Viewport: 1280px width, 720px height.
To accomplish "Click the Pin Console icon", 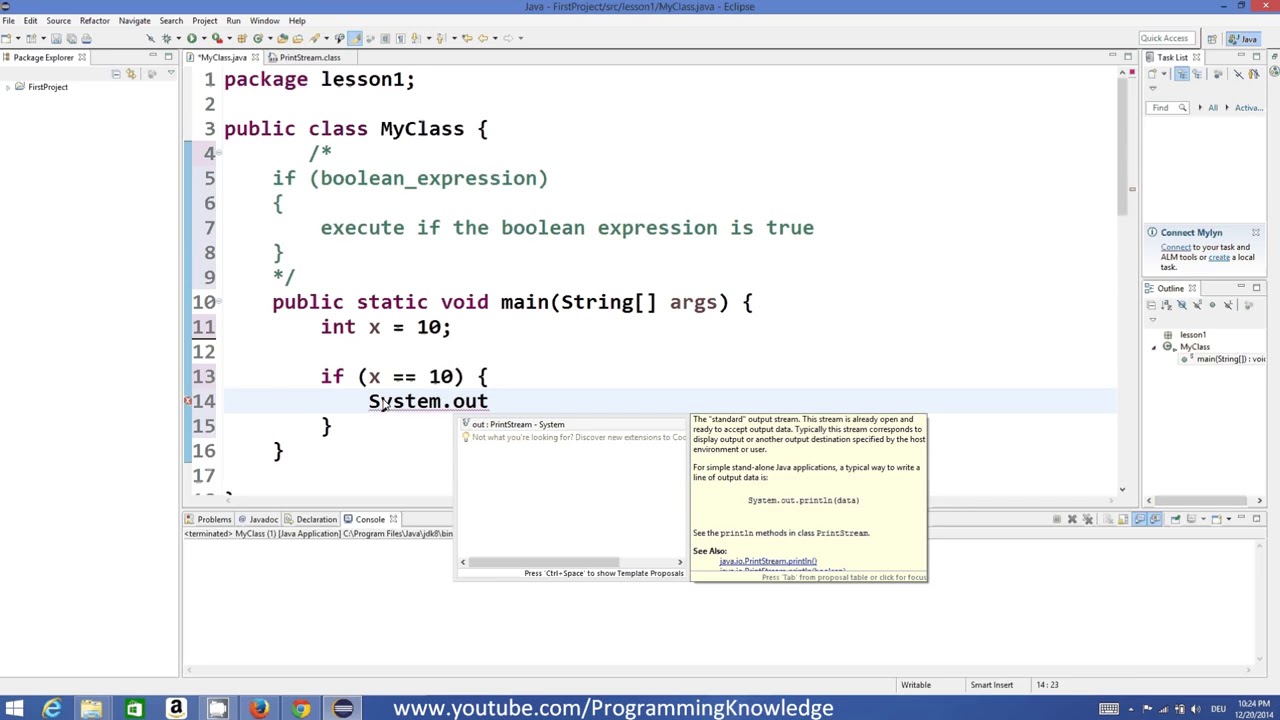I will pyautogui.click(x=1175, y=519).
